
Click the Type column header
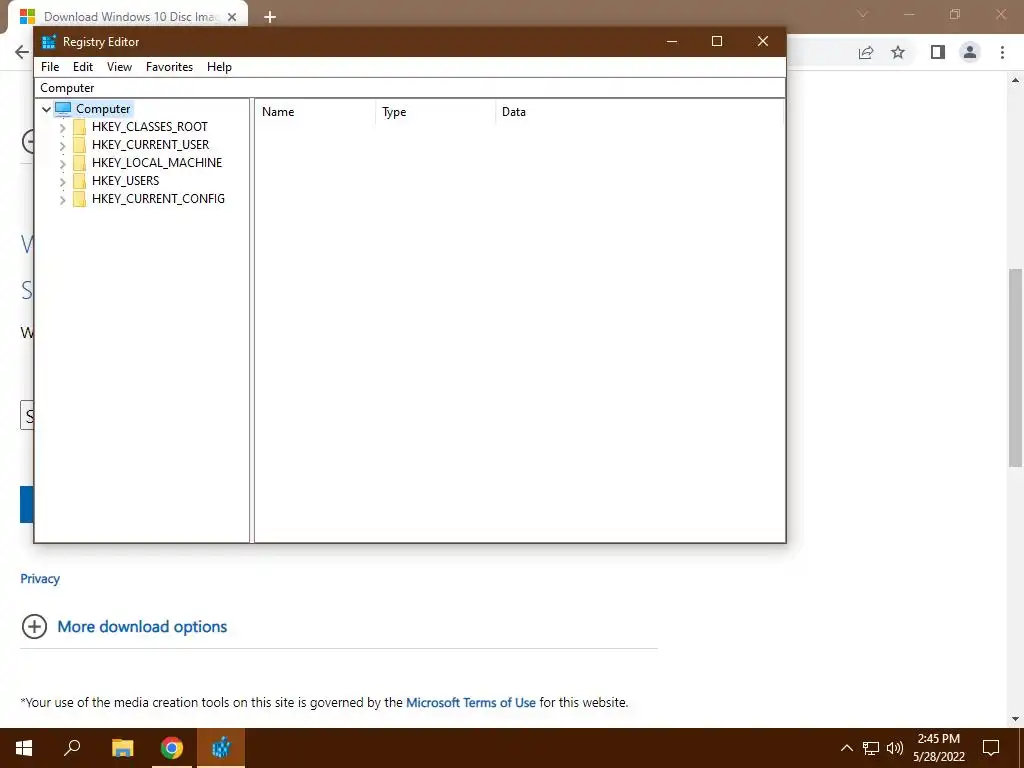[x=436, y=112]
